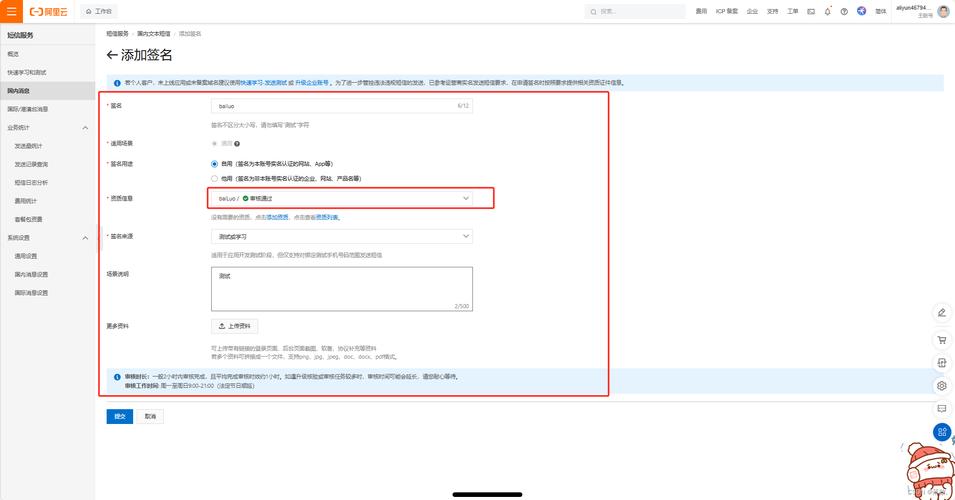Click the 添加资质 link
Viewport: 955px width, 500px height.
(x=277, y=217)
